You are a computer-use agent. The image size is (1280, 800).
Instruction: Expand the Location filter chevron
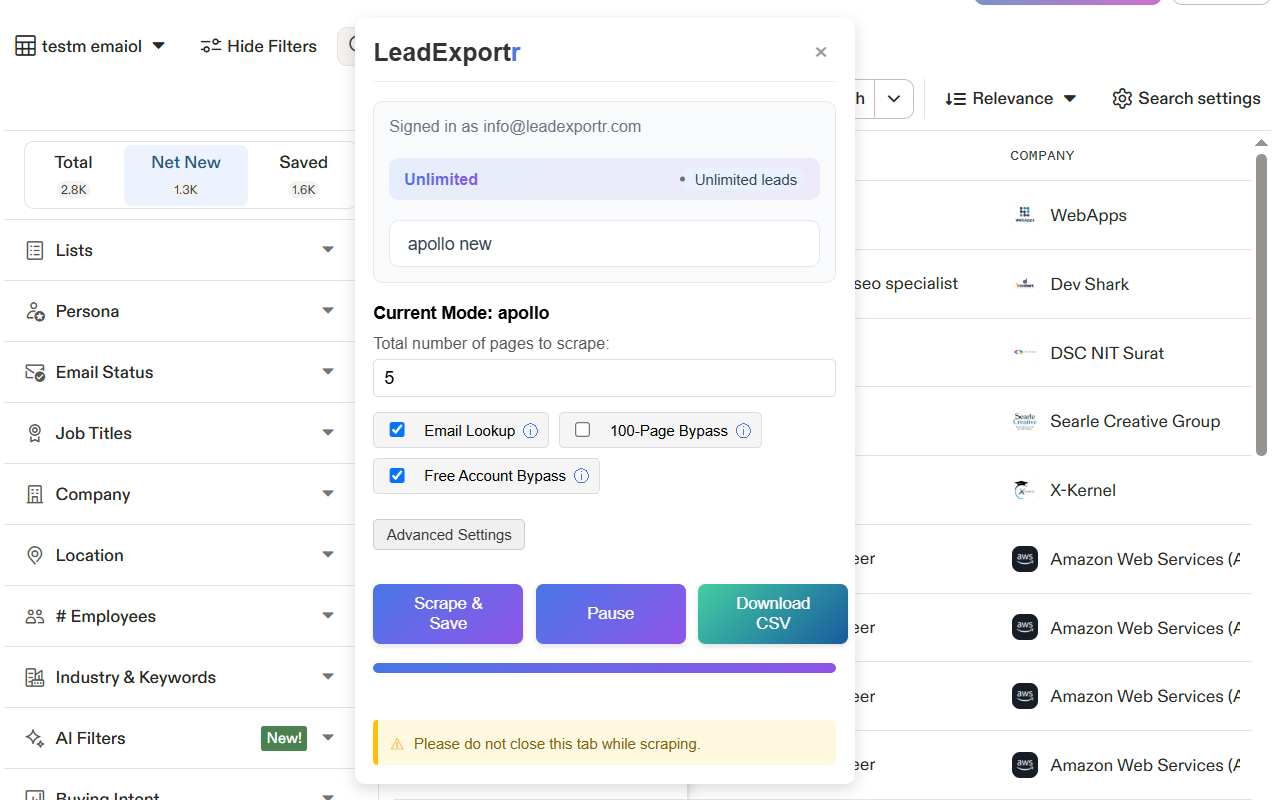click(x=328, y=555)
